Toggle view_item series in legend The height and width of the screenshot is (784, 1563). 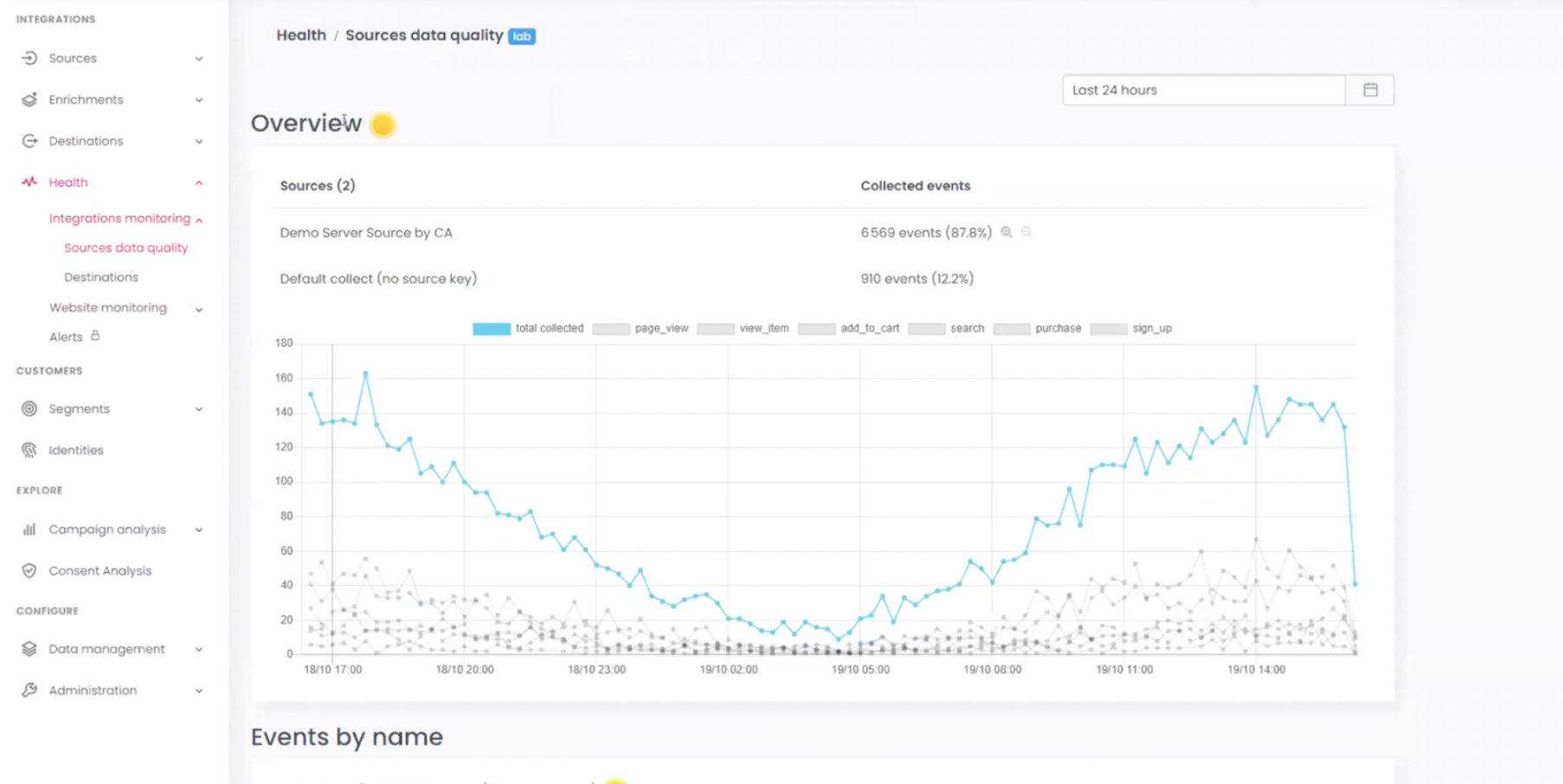pyautogui.click(x=743, y=329)
